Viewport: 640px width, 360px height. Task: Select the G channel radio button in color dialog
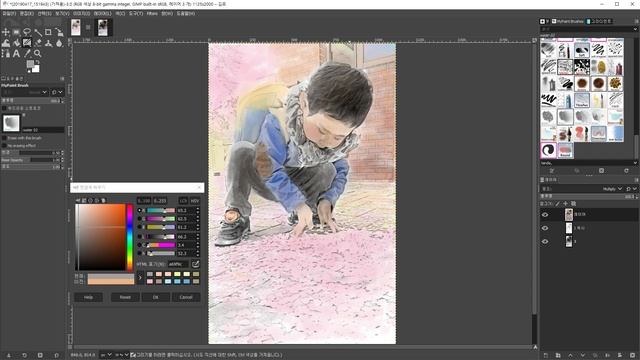tap(140, 219)
